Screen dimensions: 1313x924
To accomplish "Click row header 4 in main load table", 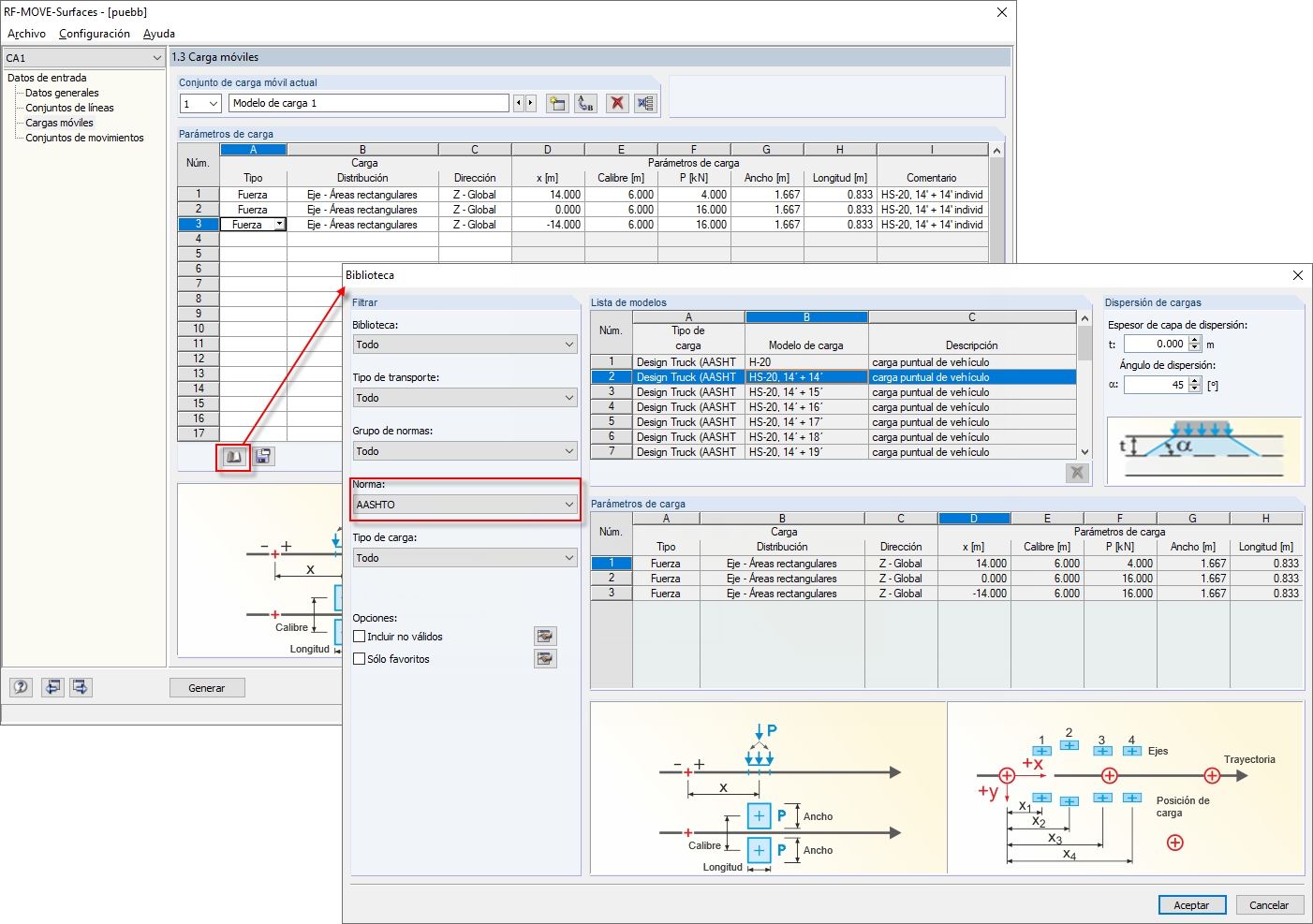I will click(199, 239).
